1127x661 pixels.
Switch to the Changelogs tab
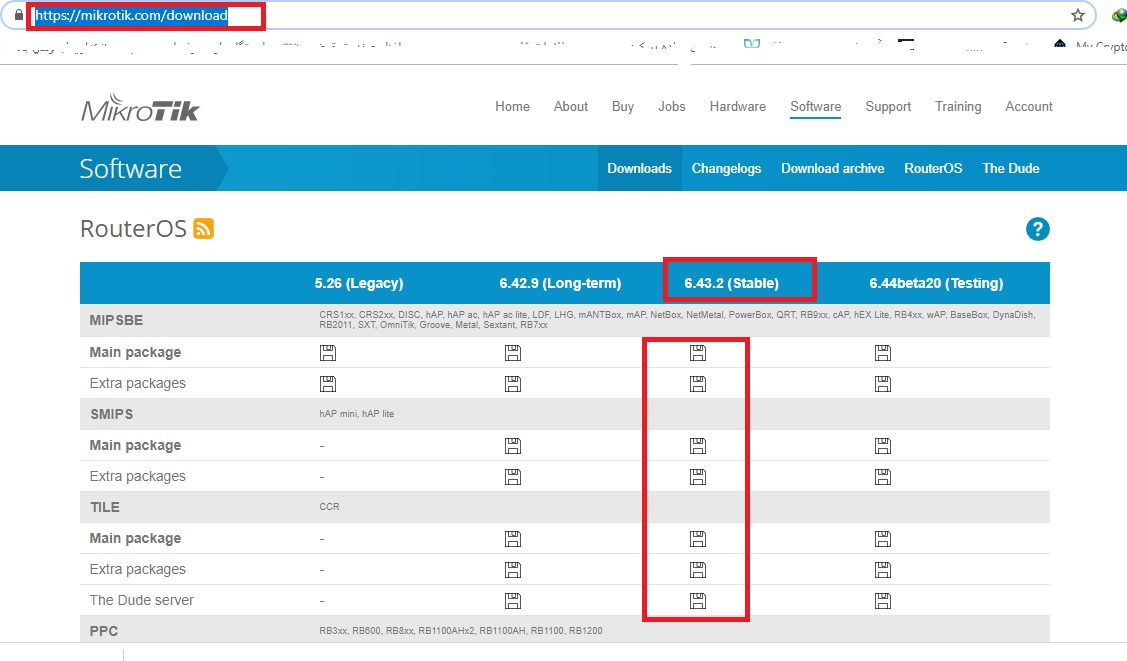(x=727, y=168)
